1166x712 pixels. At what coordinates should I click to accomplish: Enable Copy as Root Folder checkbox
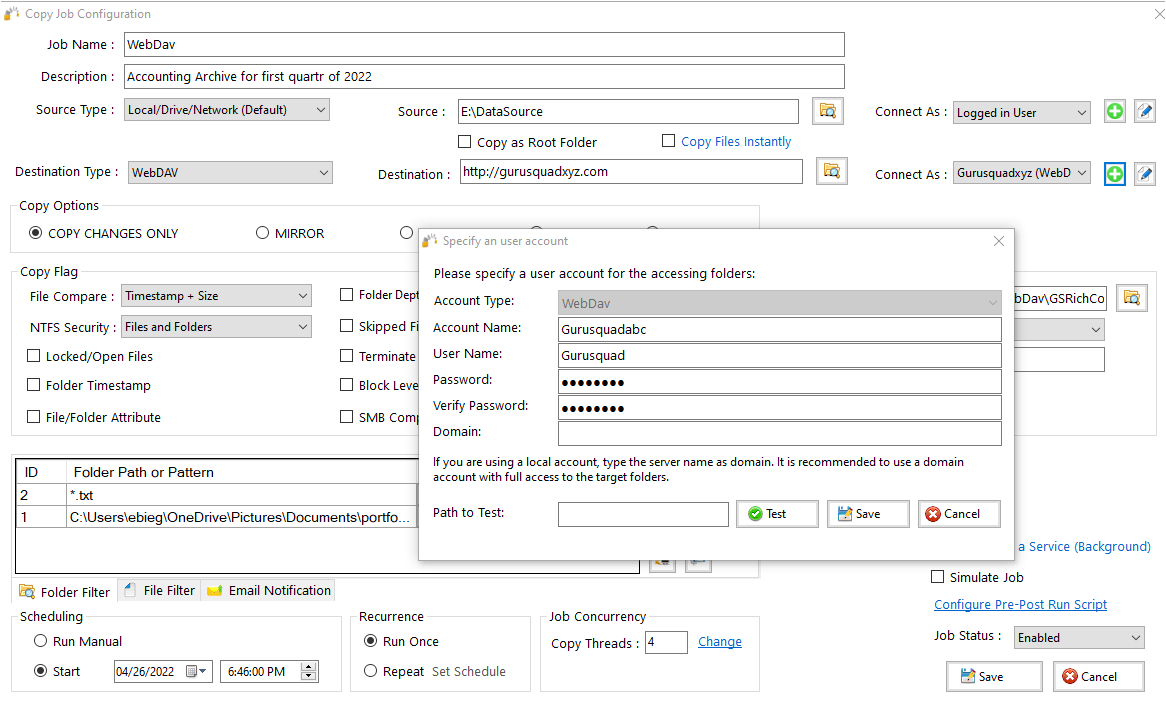(x=465, y=141)
